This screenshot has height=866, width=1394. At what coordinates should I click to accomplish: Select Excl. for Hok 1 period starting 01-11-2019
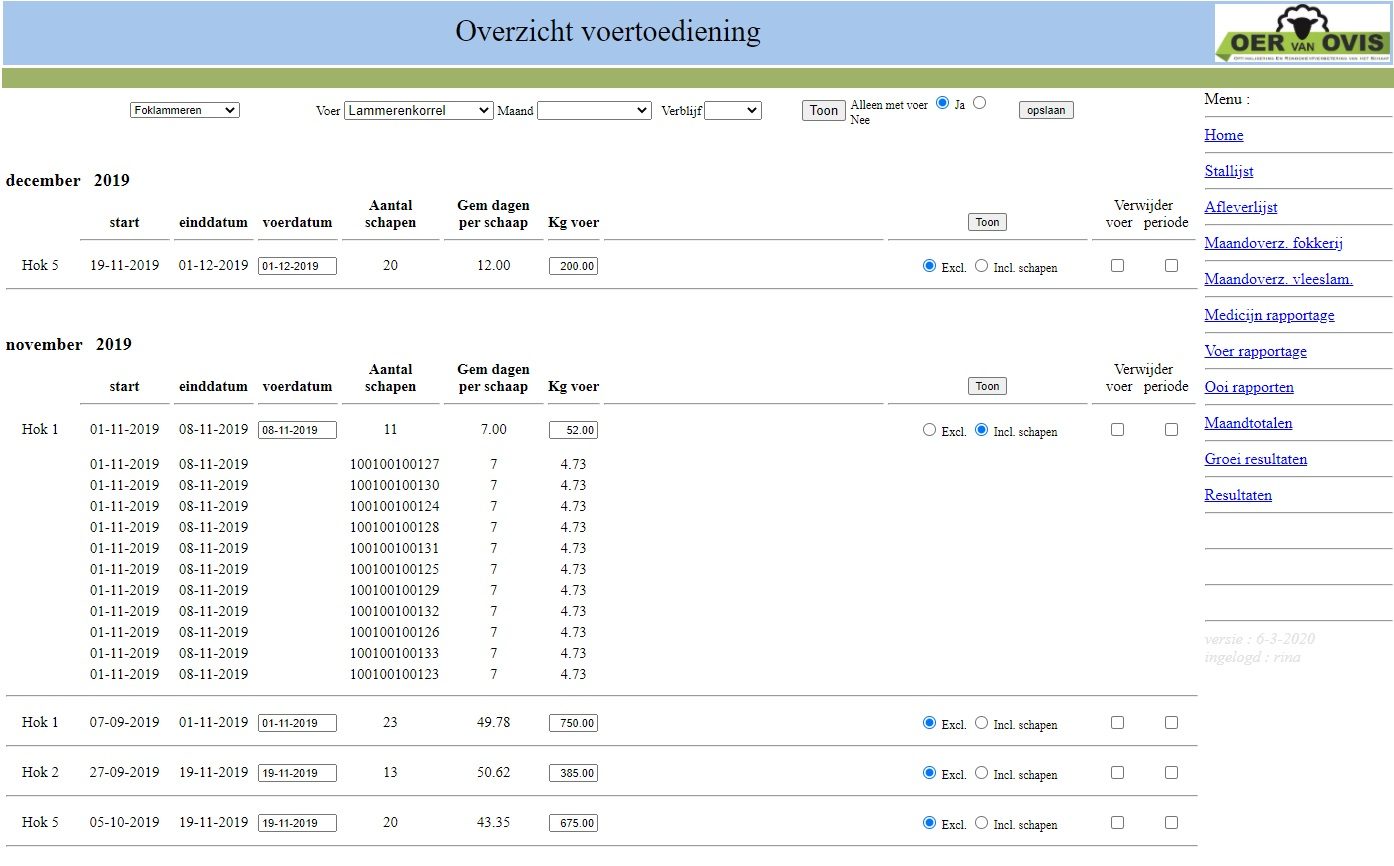pos(929,430)
